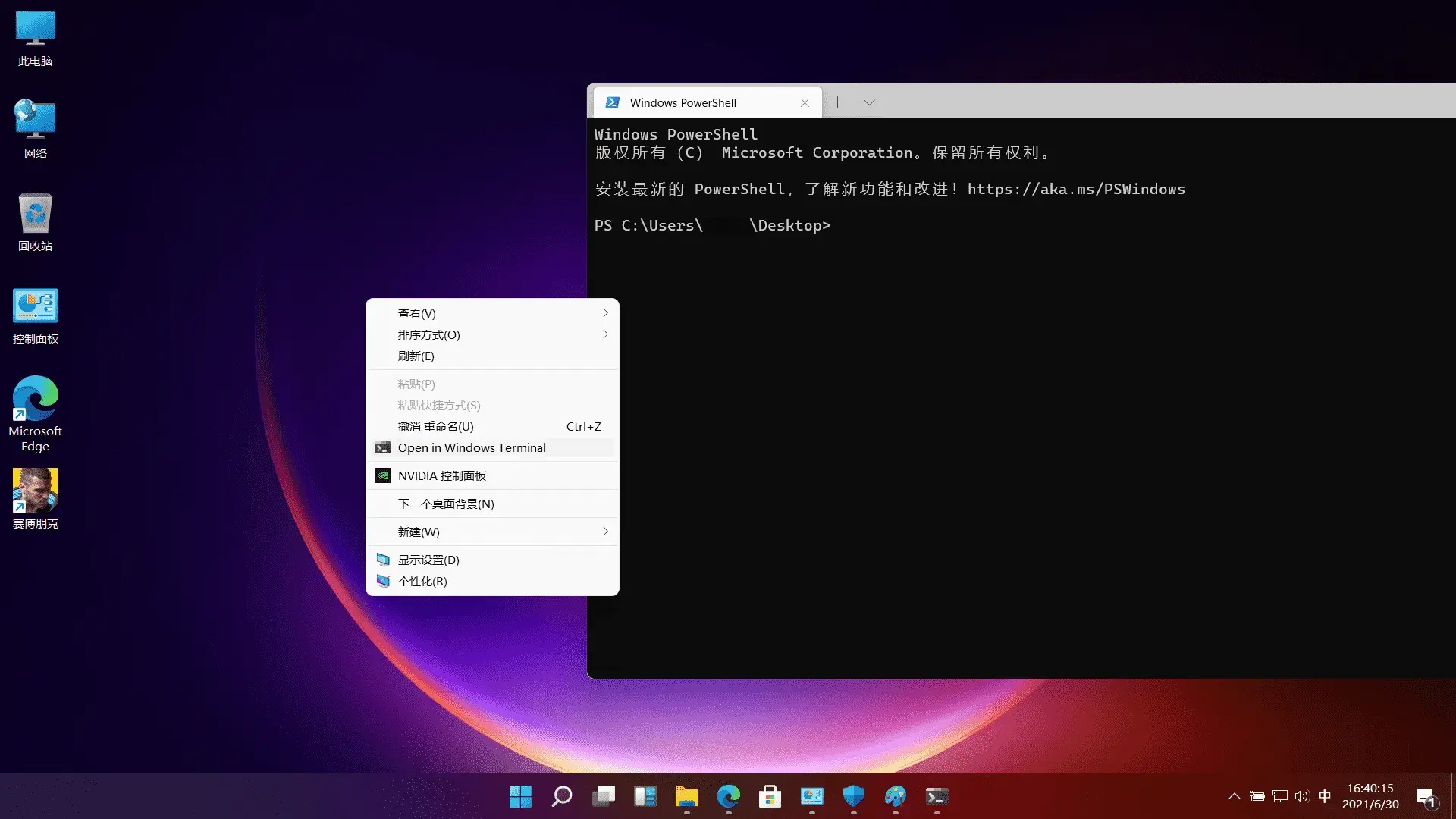Open Widgets panel from taskbar

[x=645, y=796]
